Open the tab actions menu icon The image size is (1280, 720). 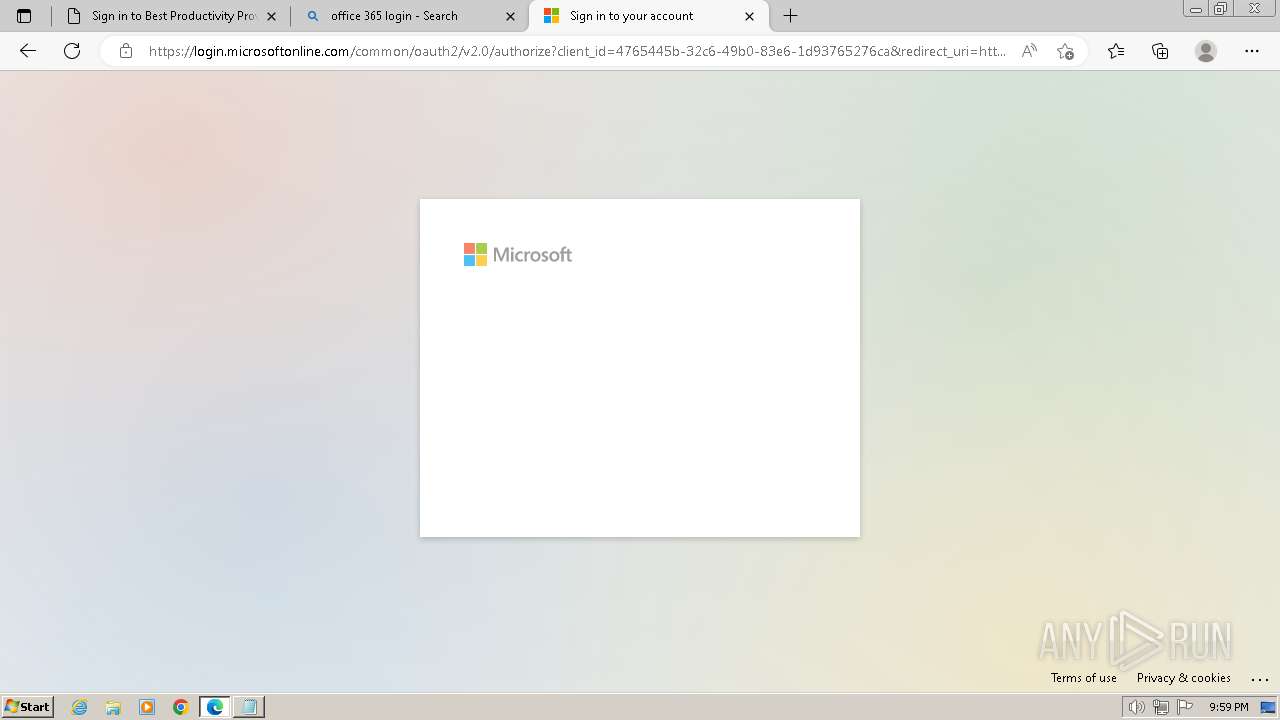click(x=24, y=16)
